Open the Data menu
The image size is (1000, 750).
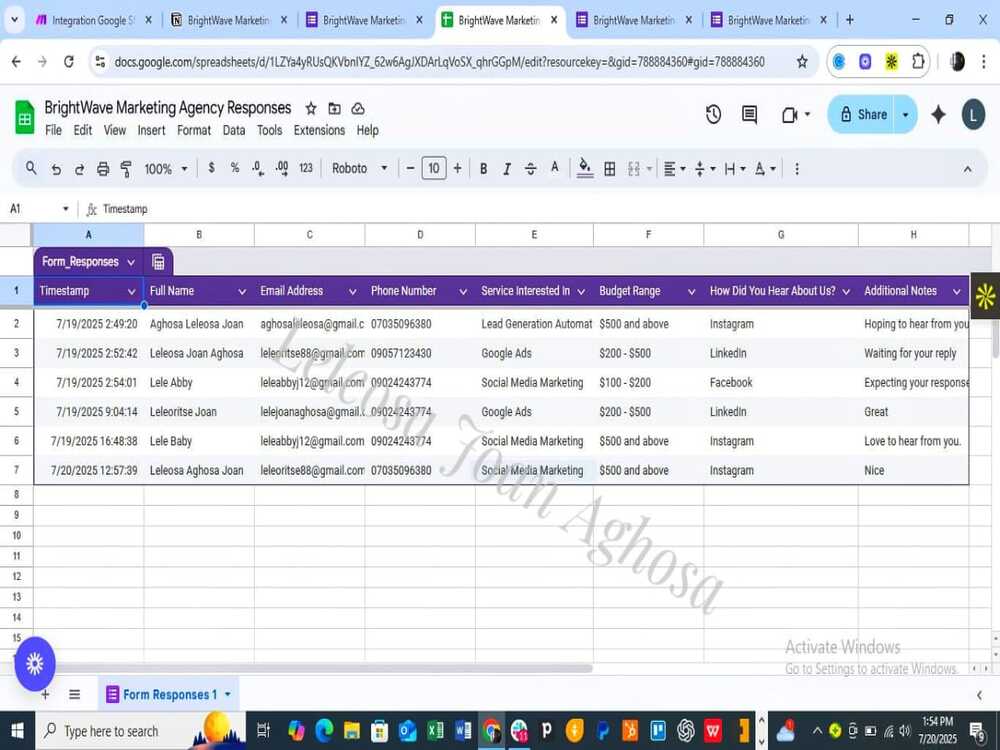click(234, 130)
